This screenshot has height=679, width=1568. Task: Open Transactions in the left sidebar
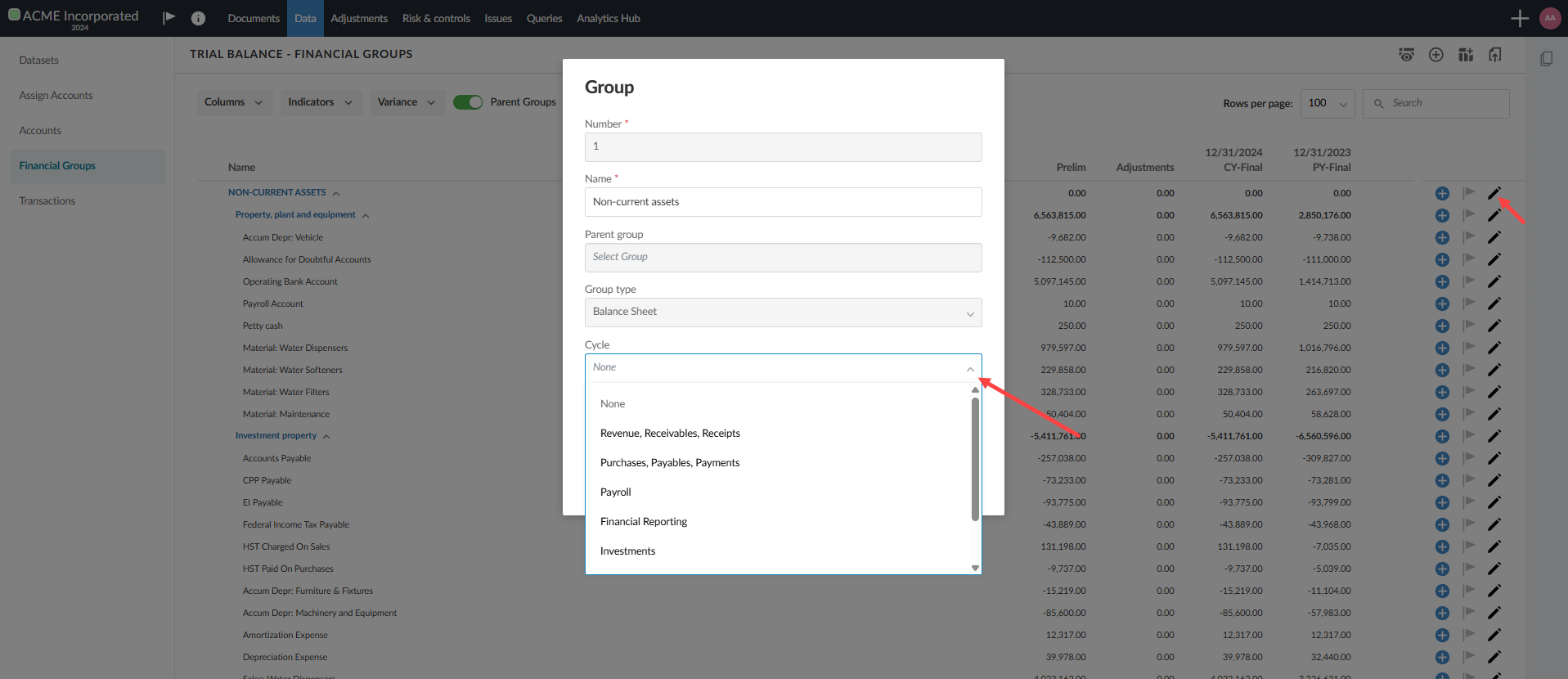point(47,201)
